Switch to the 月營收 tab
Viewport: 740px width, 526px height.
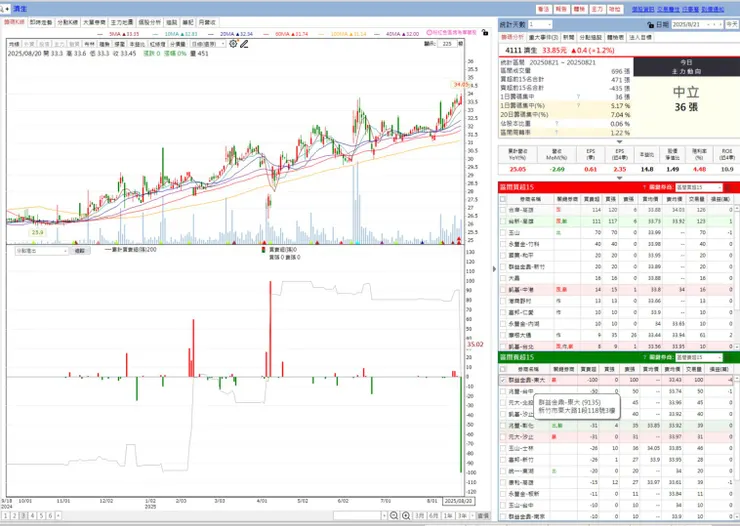tap(207, 22)
